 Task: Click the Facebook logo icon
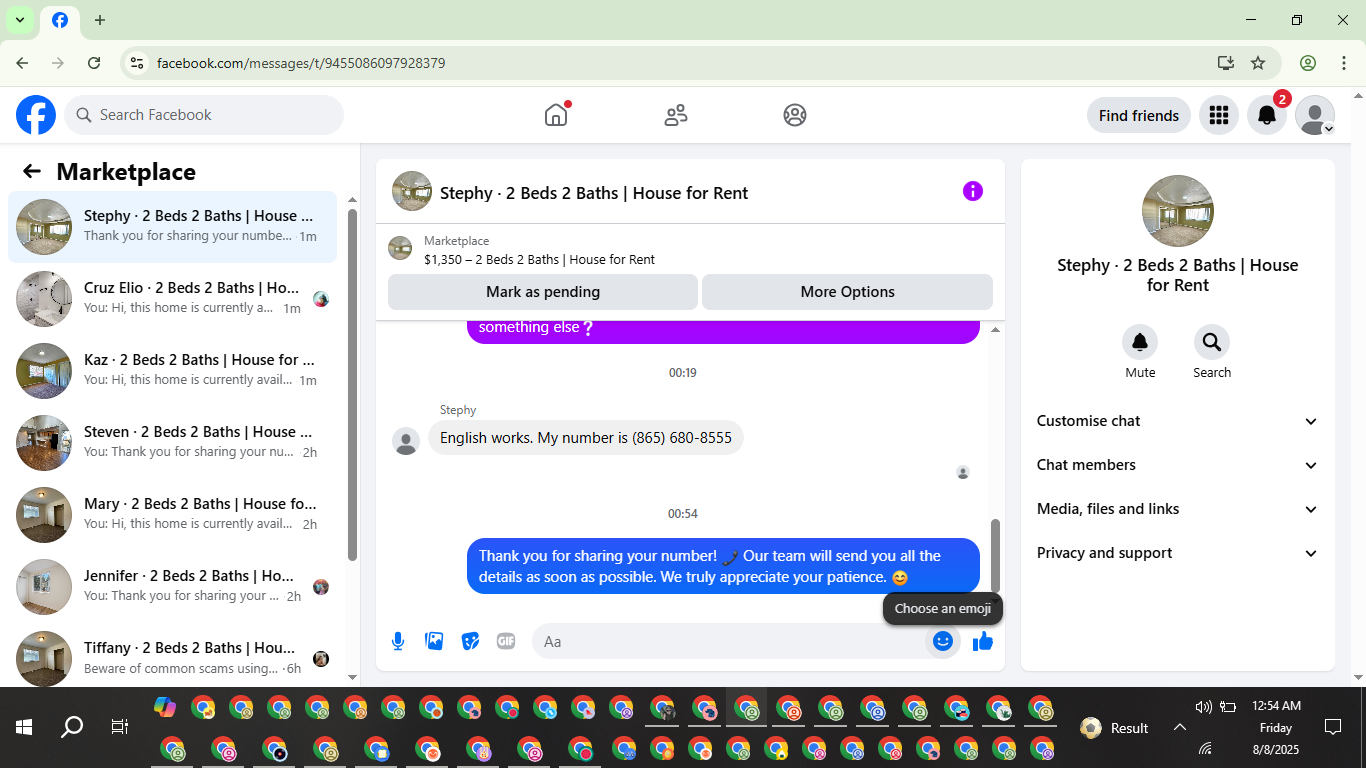click(x=36, y=115)
